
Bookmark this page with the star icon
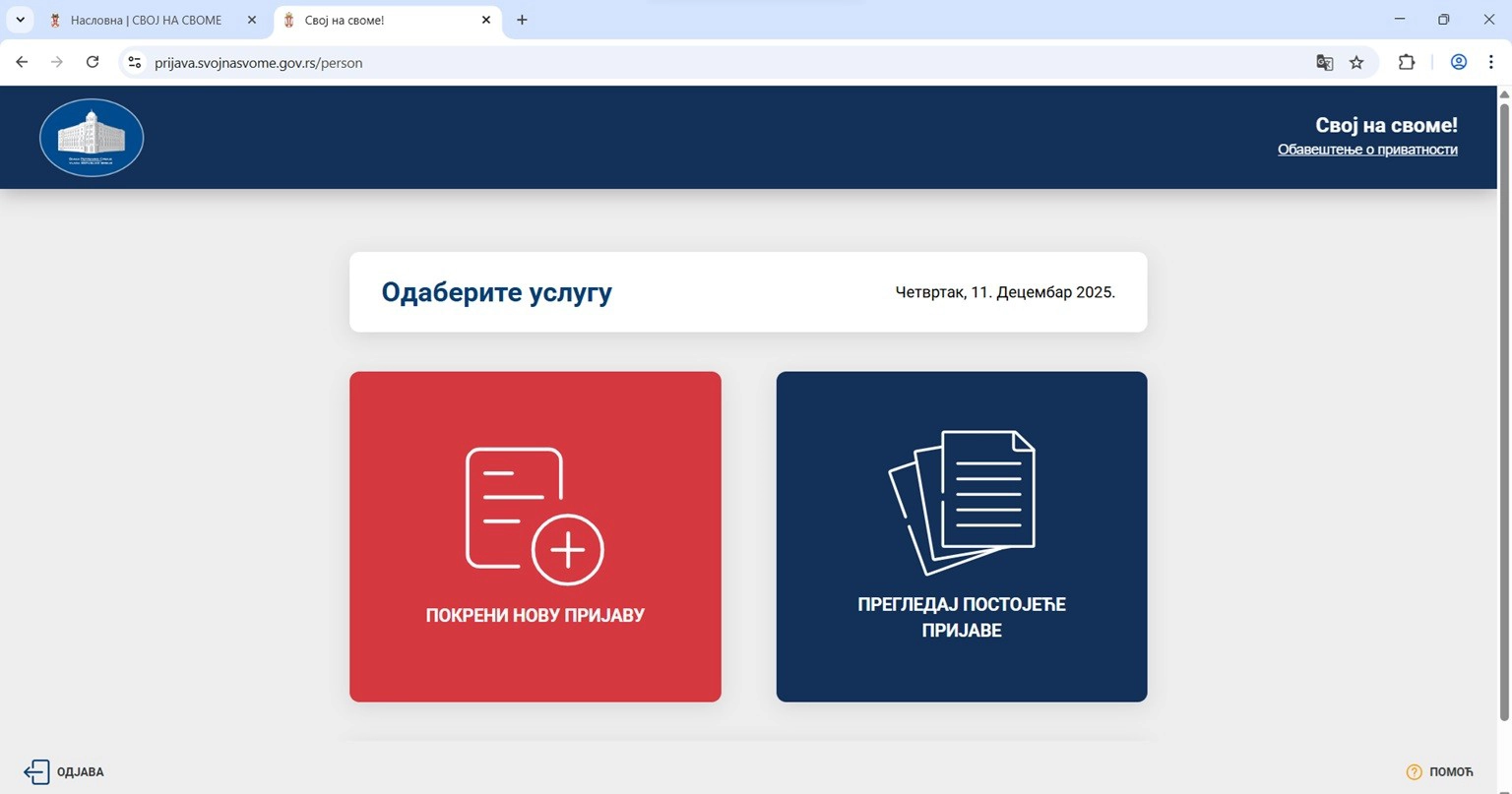pos(1356,62)
